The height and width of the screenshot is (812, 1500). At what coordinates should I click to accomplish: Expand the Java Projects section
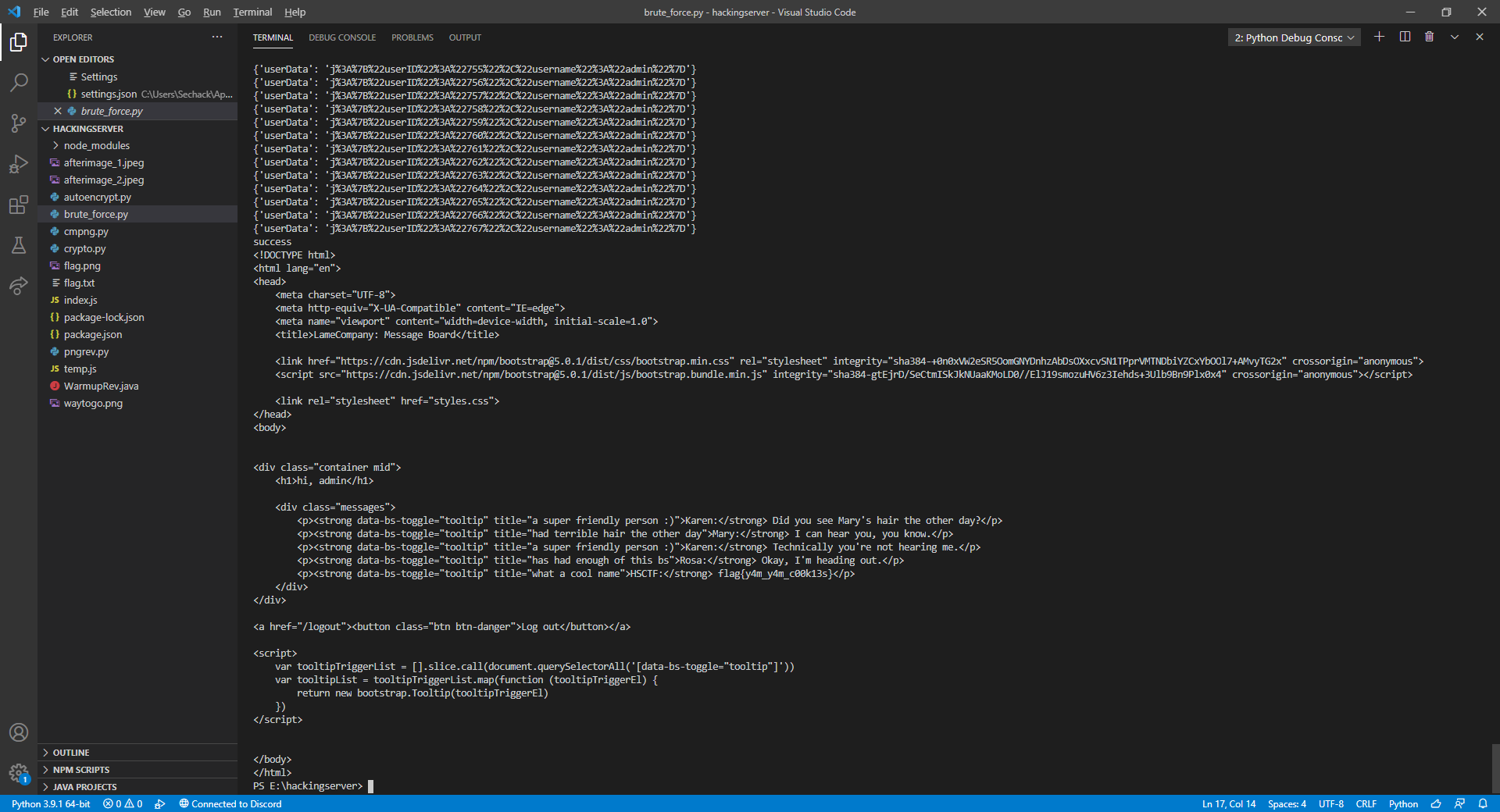[x=137, y=787]
